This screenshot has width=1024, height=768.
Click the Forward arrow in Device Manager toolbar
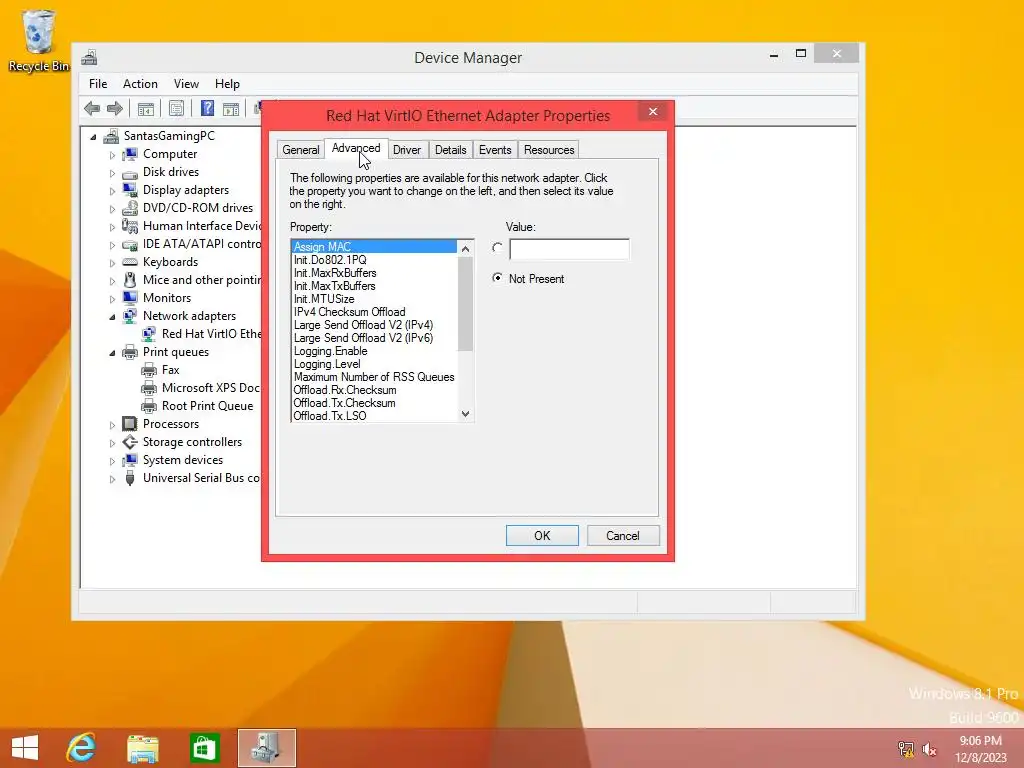pos(114,108)
